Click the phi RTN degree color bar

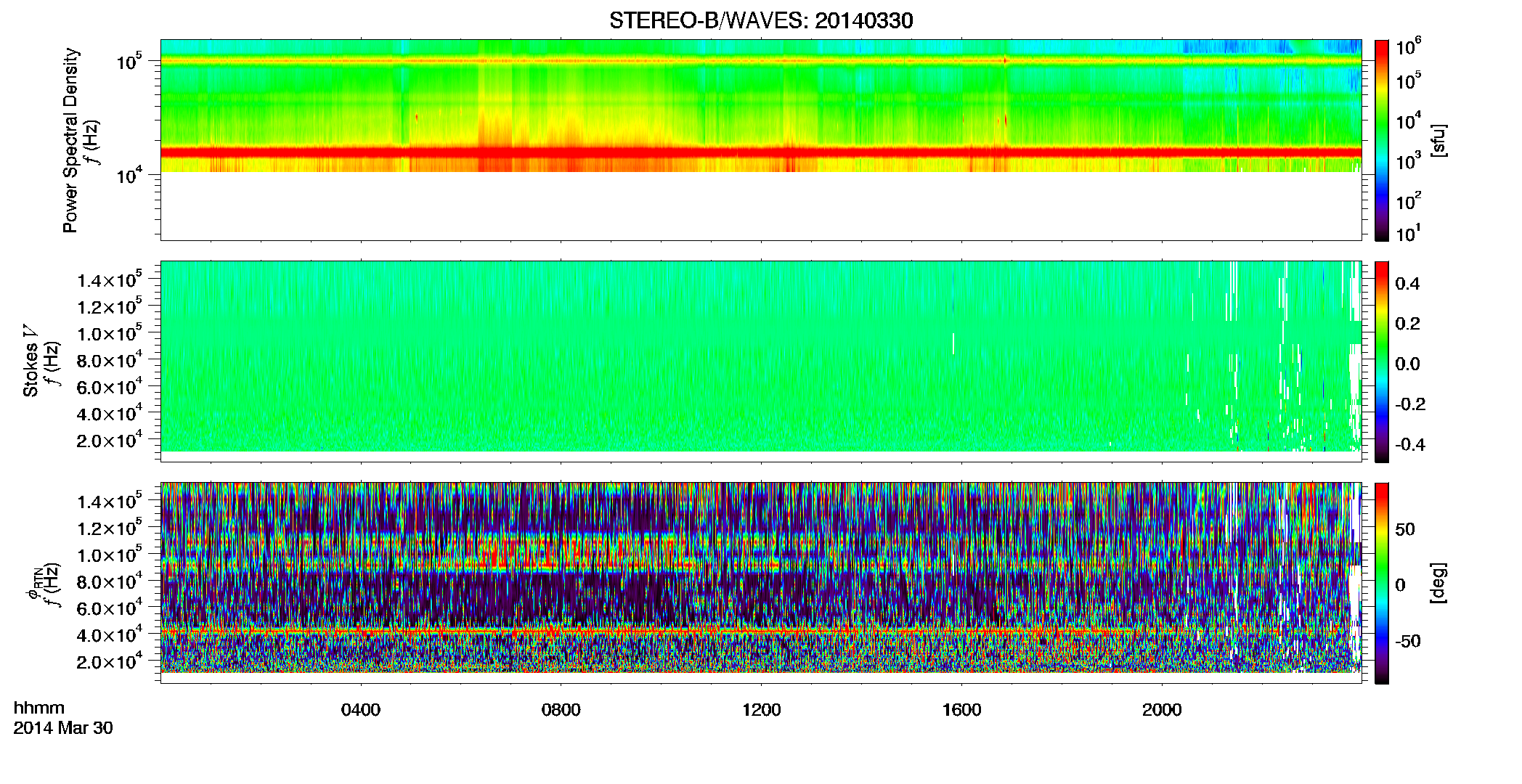1382,583
